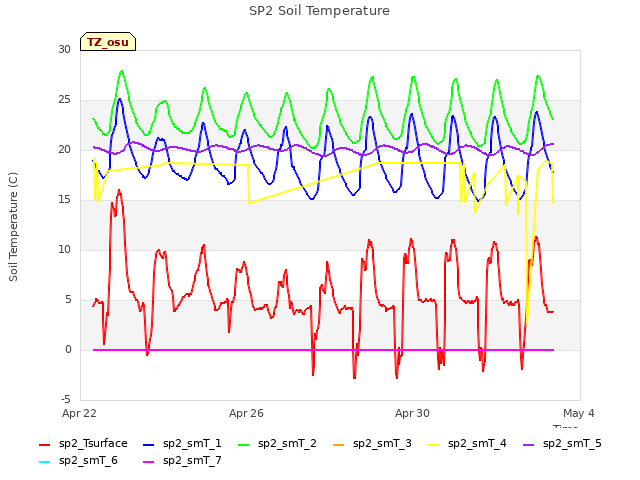
Task: Click the 25 y-axis tick label
Action: 64,100
